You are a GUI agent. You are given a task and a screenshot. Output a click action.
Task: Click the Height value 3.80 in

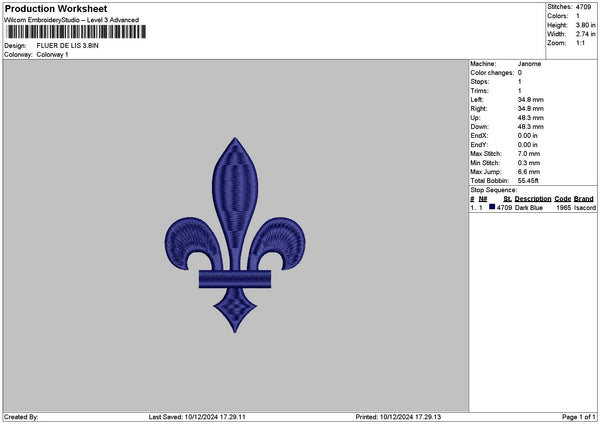(586, 25)
